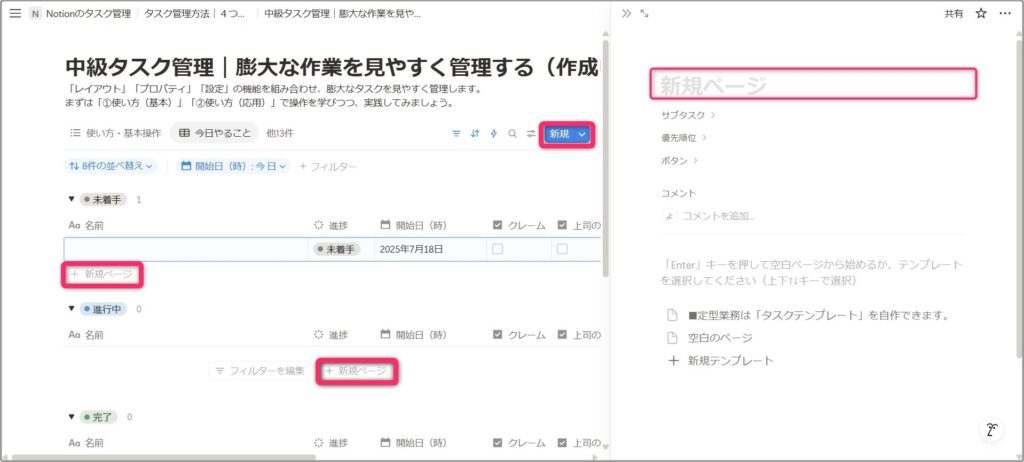Click the blue 新規 button

click(x=560, y=134)
